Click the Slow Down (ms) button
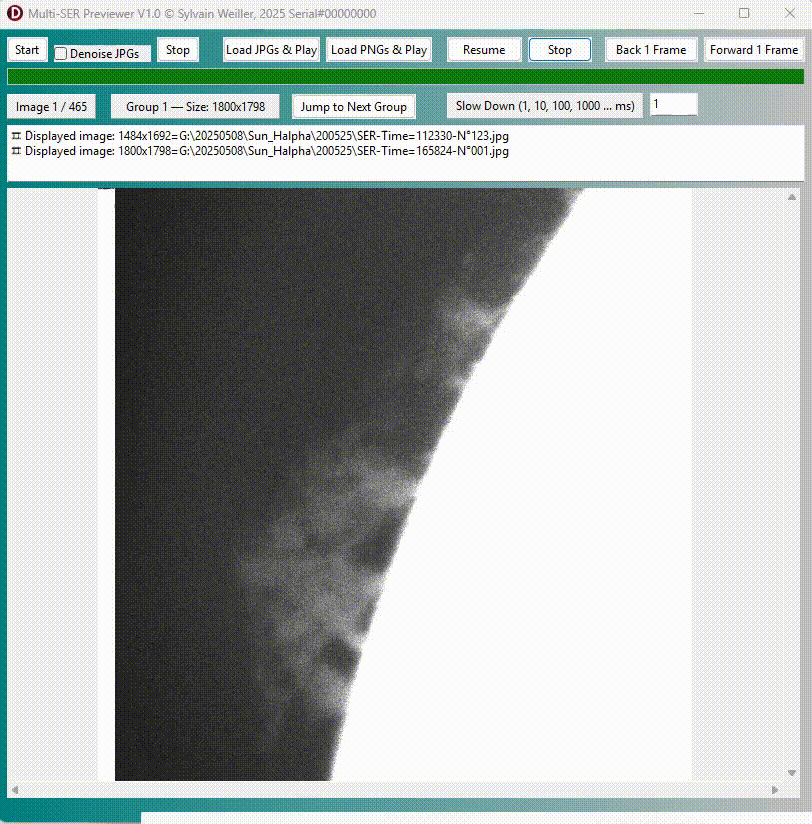 click(x=545, y=106)
